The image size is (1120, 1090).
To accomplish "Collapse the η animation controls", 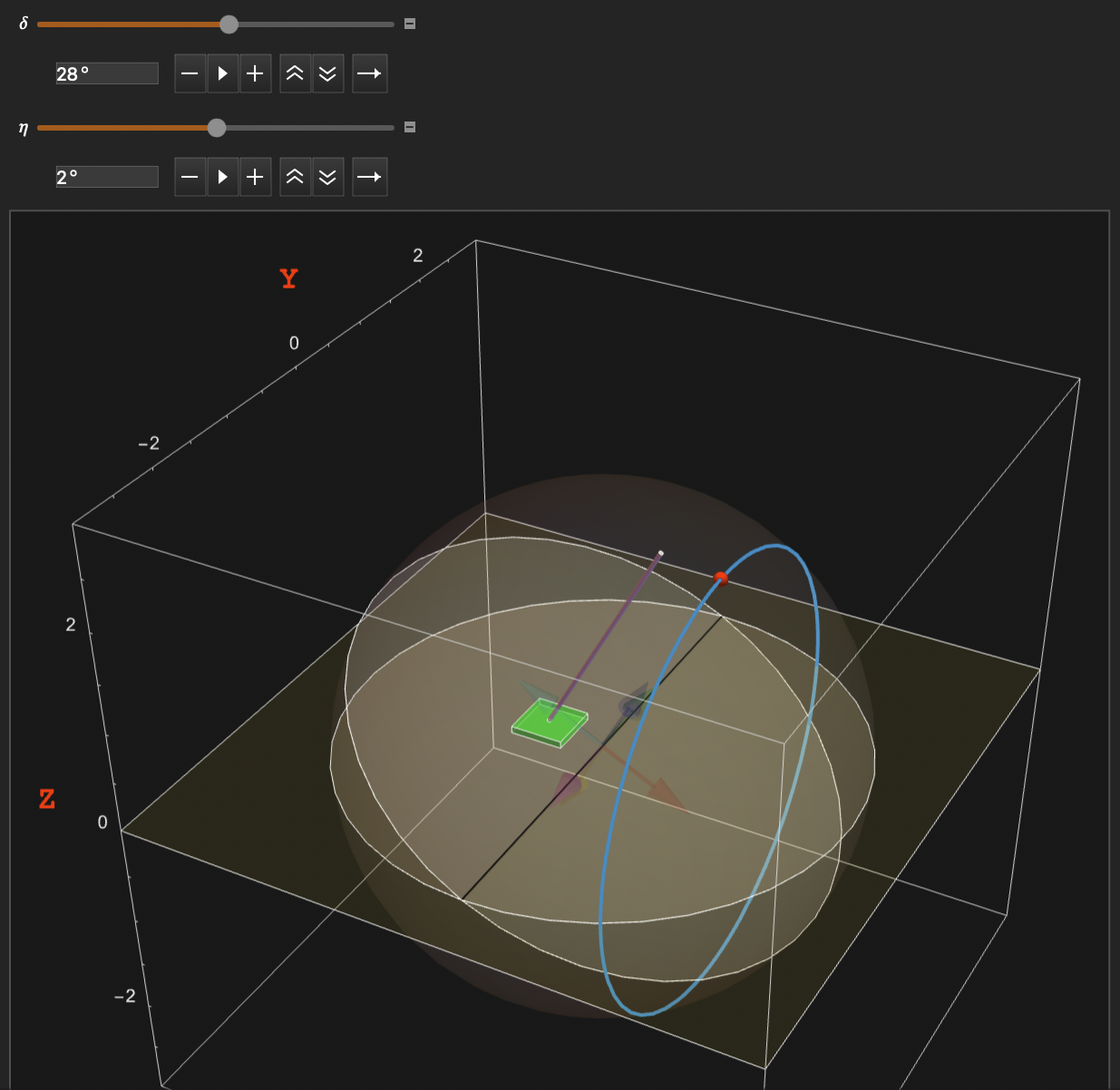I will pyautogui.click(x=410, y=127).
